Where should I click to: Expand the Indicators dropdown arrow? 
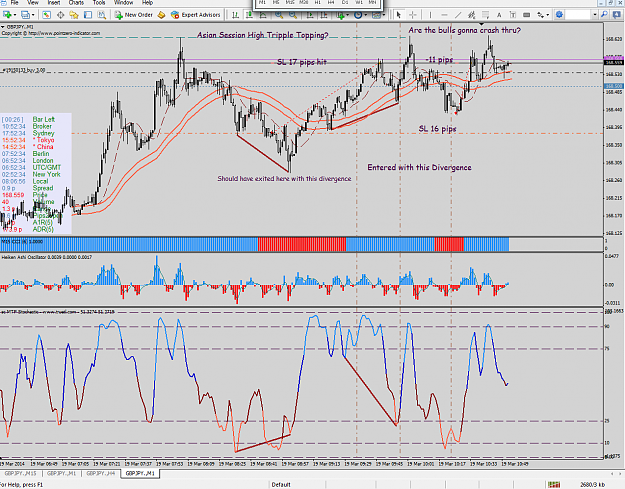click(x=348, y=15)
